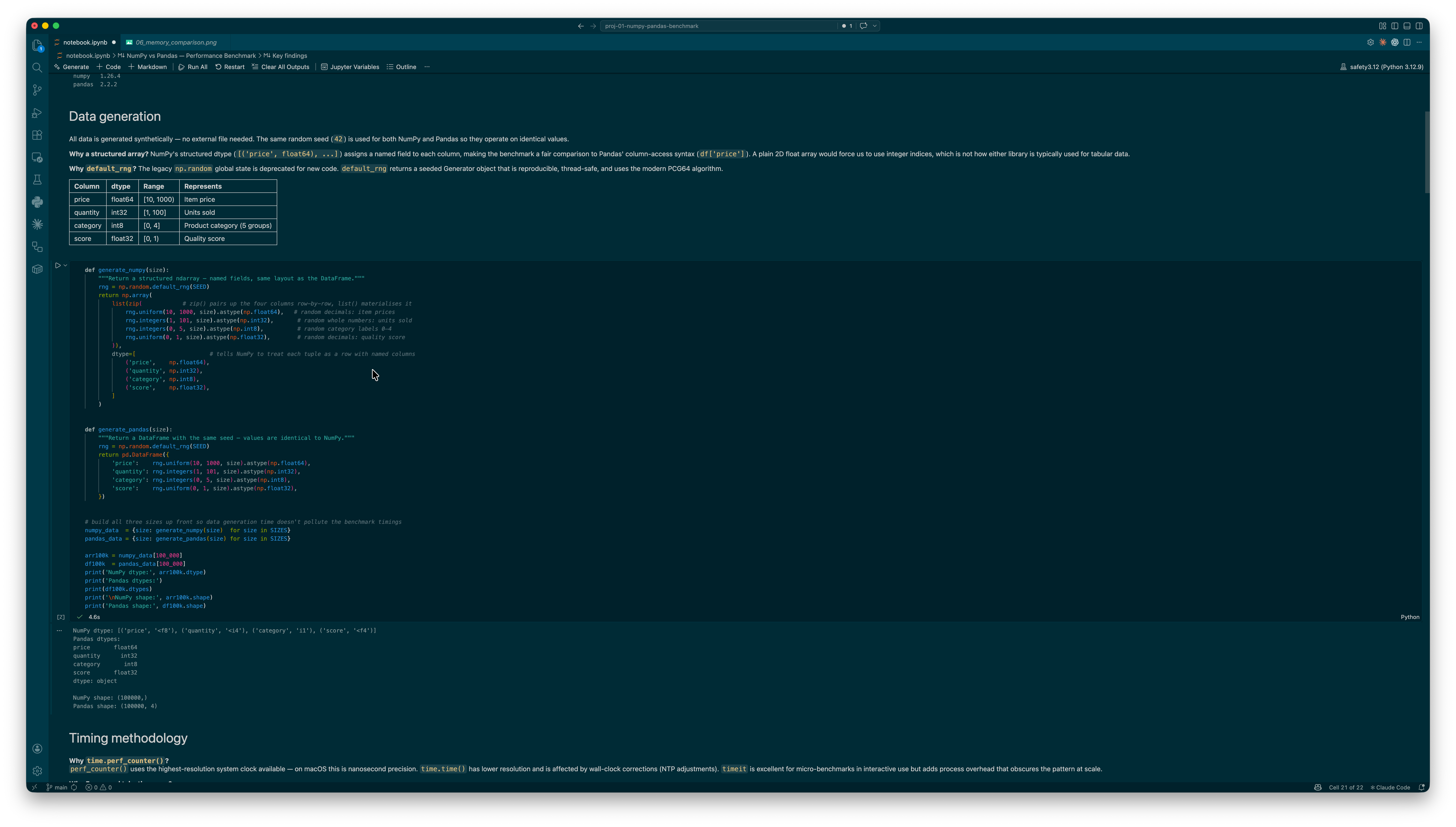Open the Testing flask view
This screenshot has height=827, width=1456.
tap(38, 180)
